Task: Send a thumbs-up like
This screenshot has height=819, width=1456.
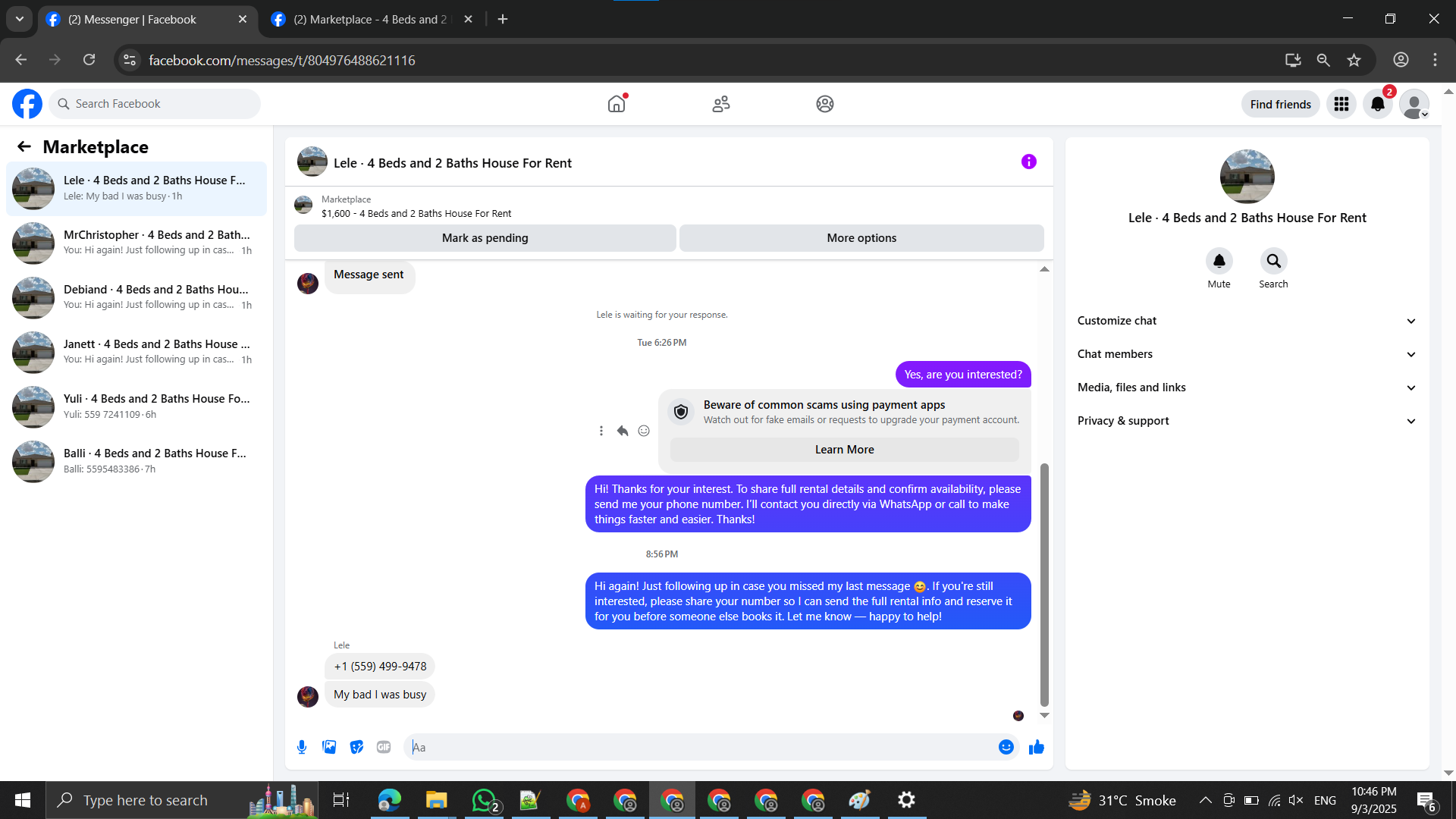Action: pyautogui.click(x=1037, y=747)
